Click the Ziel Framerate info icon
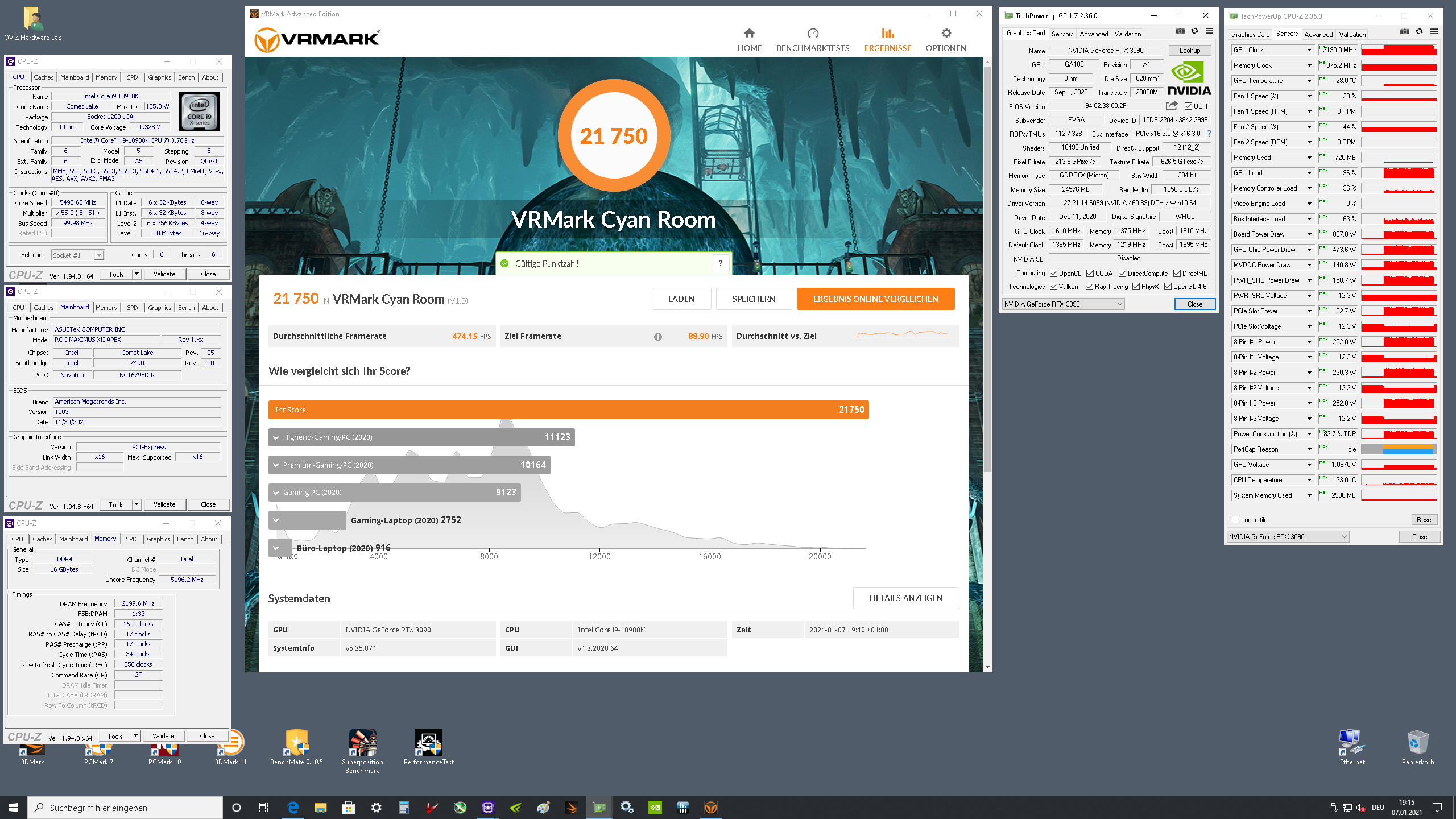Screen dimensions: 1456x819 pos(657,337)
